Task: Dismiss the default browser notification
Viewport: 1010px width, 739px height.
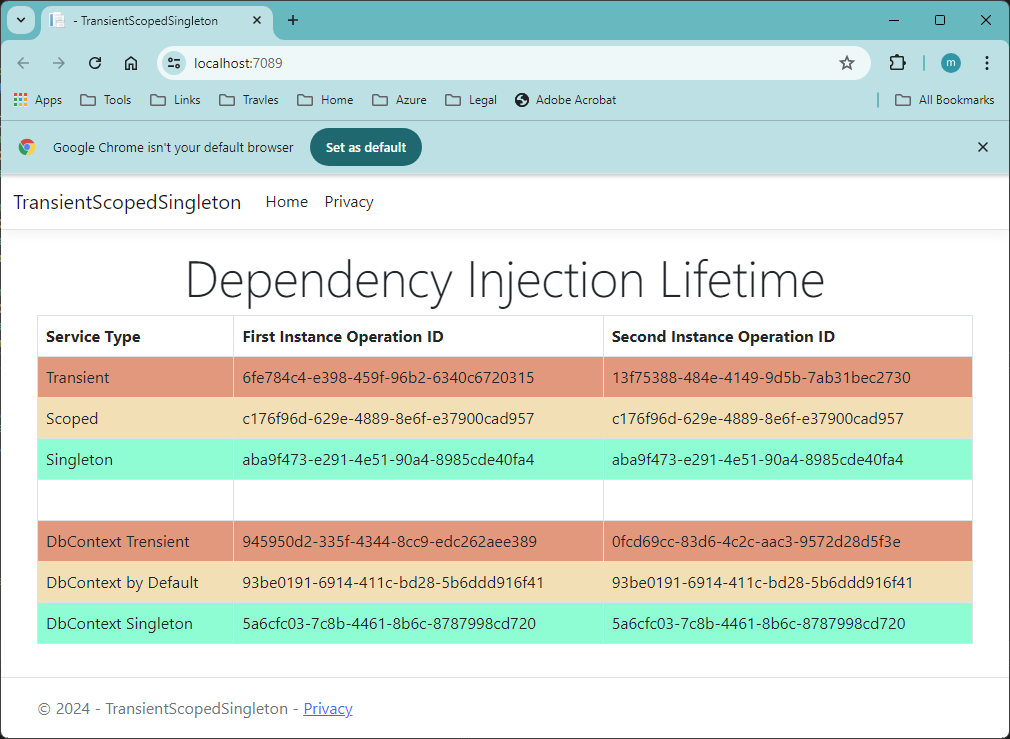Action: click(x=983, y=146)
